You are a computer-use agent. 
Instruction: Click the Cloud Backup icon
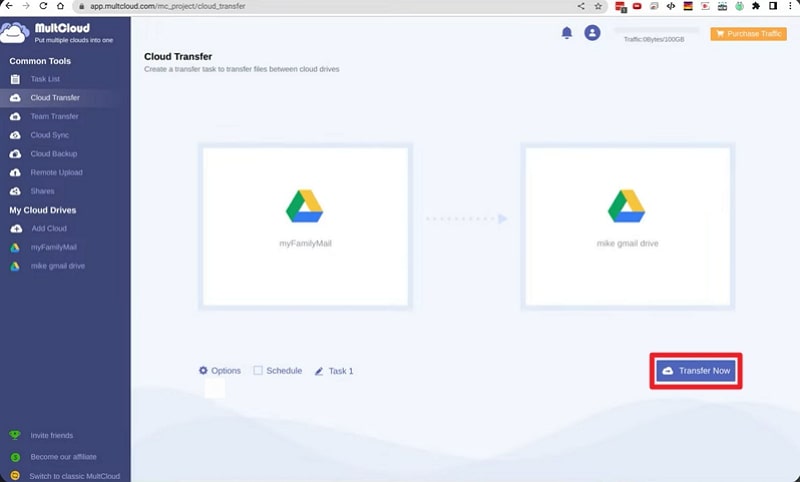coord(15,154)
